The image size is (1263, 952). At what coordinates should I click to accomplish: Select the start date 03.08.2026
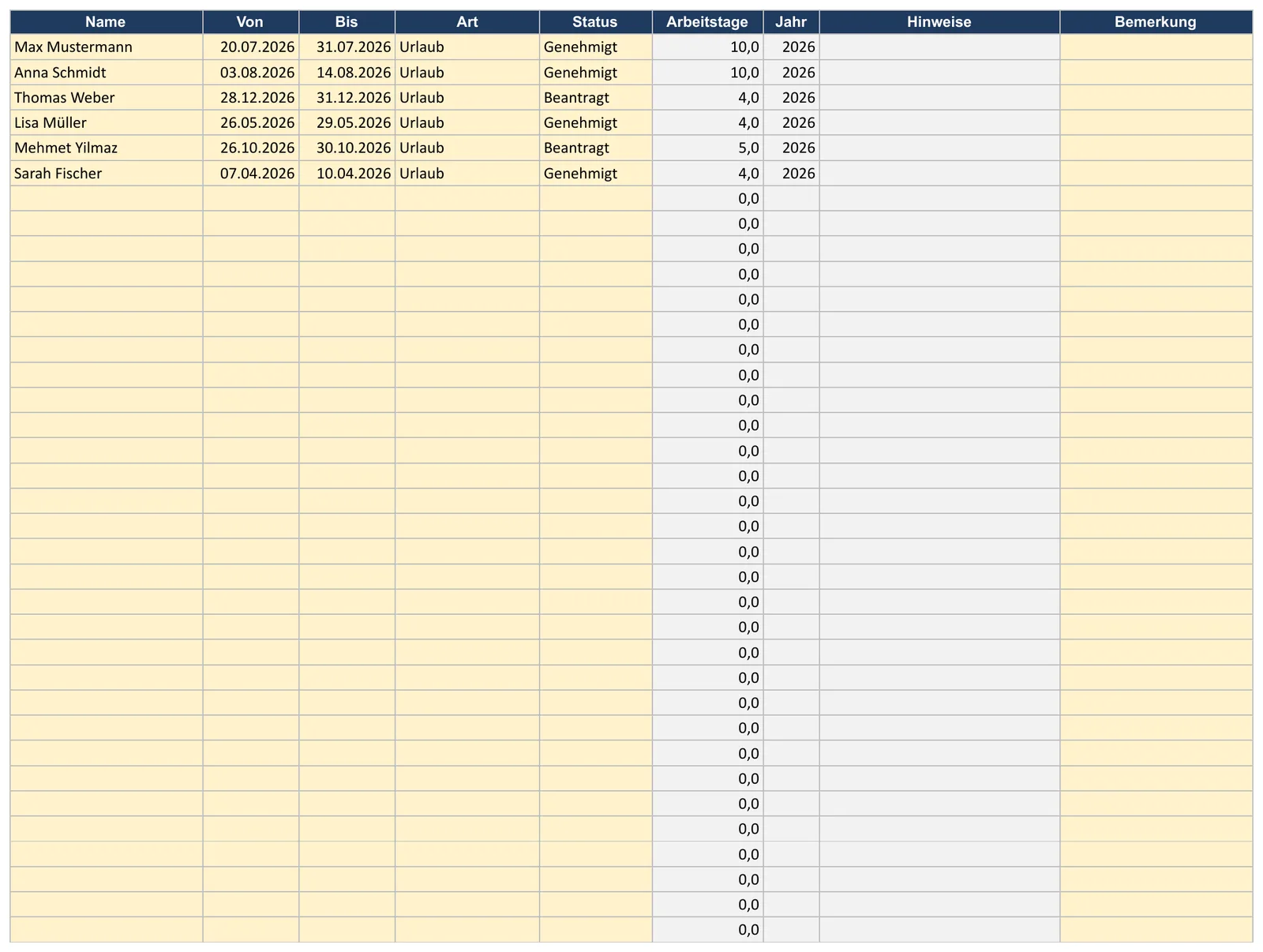tap(251, 73)
